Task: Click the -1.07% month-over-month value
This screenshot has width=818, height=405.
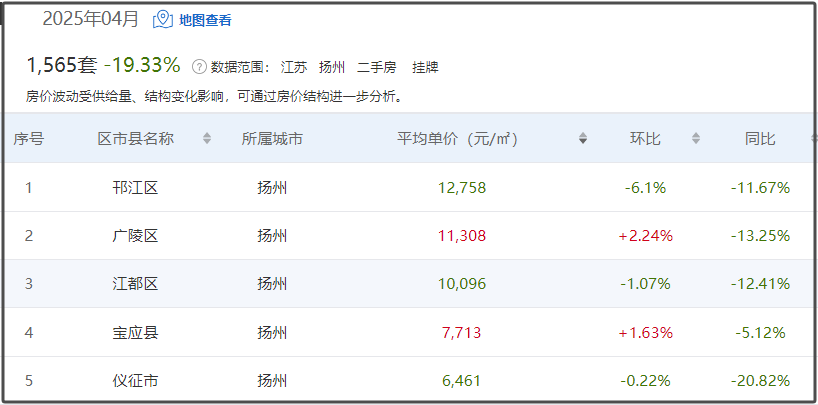Action: pyautogui.click(x=645, y=284)
